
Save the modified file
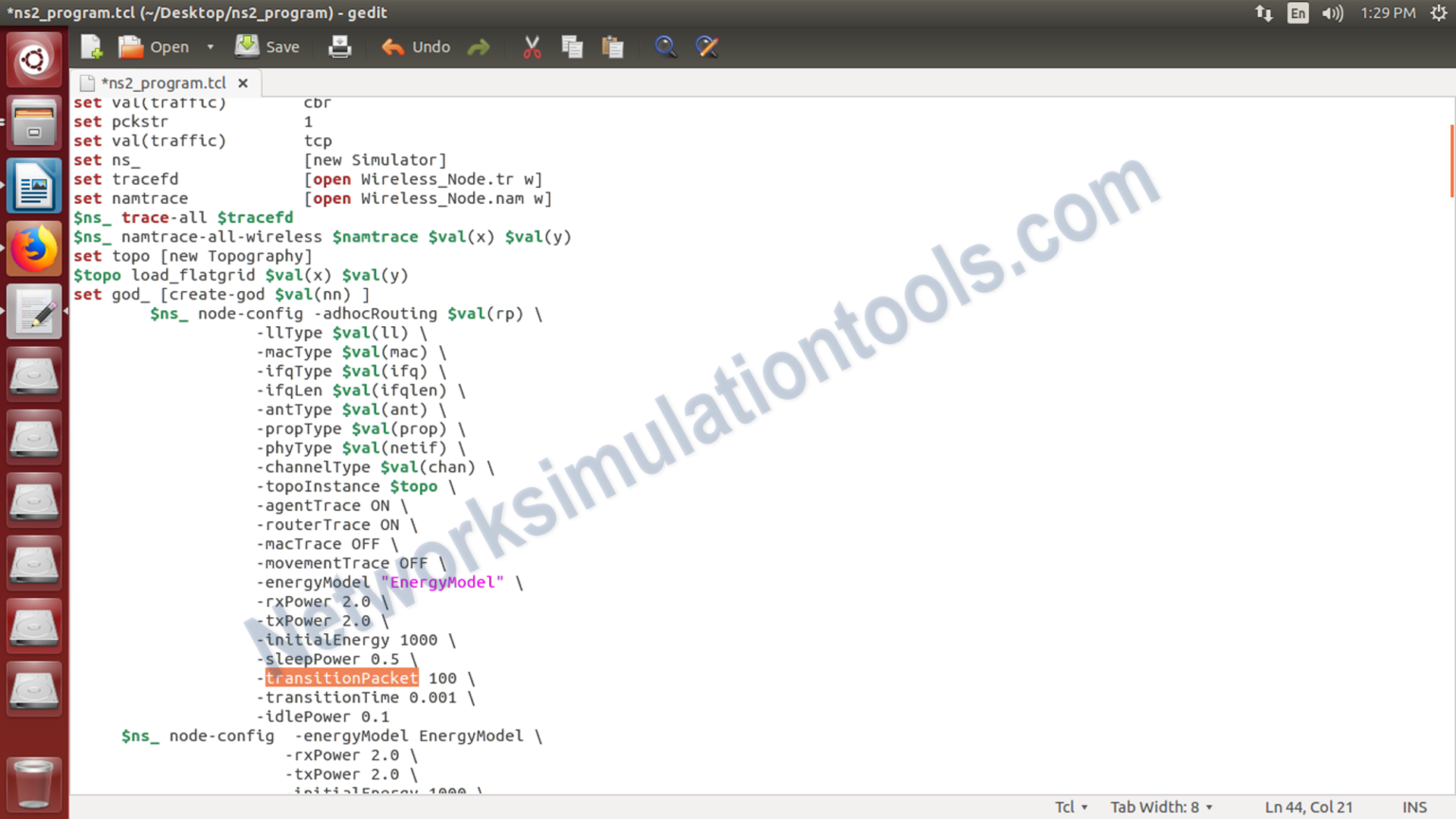coord(267,46)
